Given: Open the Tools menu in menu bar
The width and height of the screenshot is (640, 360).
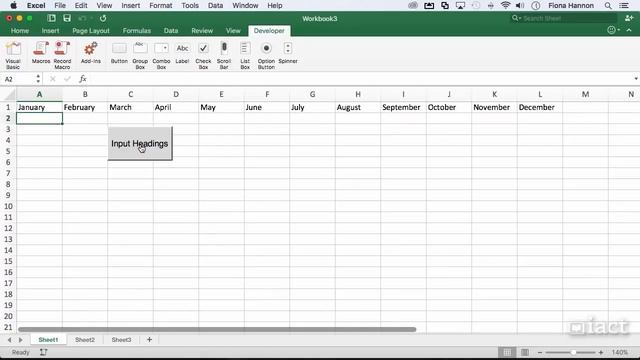Looking at the screenshot, I should point(190,6).
